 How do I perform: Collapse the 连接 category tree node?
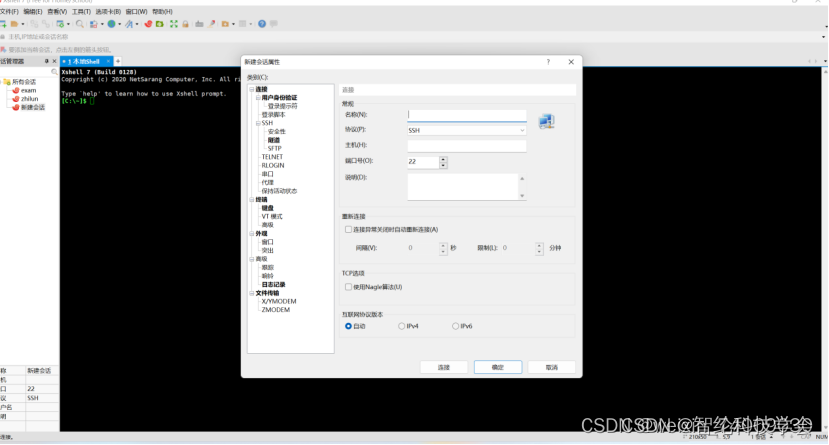[251, 90]
